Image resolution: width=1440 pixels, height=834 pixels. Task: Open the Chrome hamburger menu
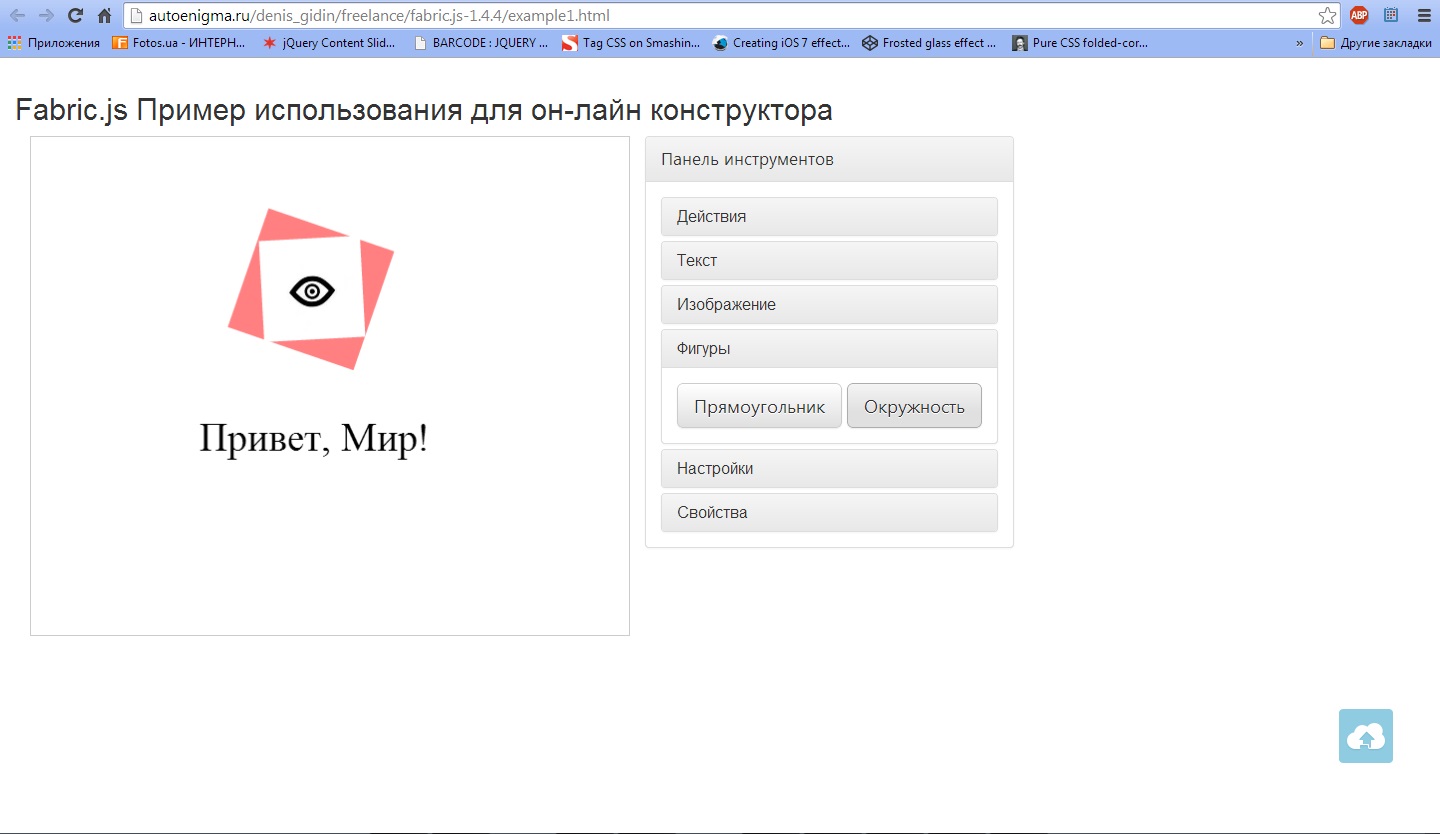click(x=1424, y=15)
